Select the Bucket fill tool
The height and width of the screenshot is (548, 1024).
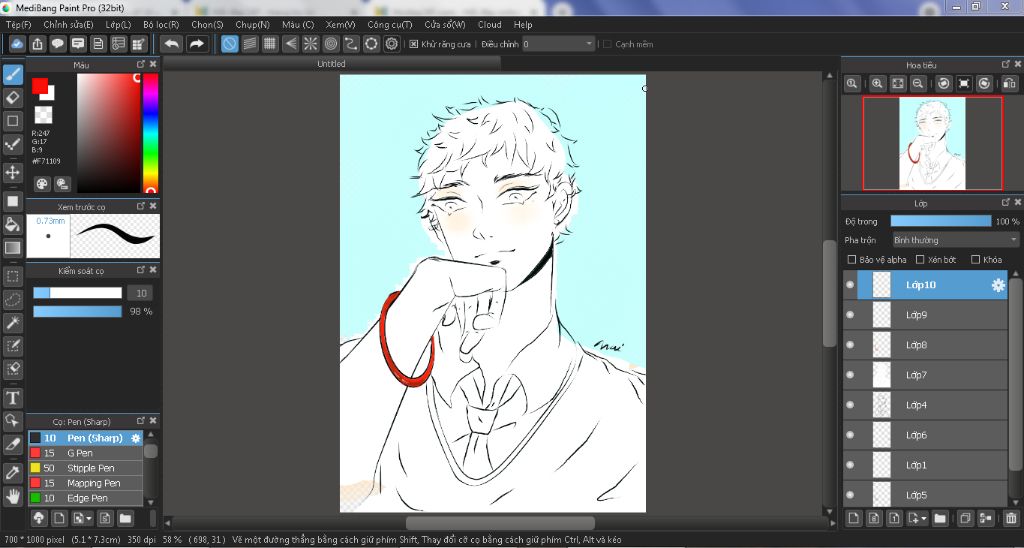click(12, 225)
